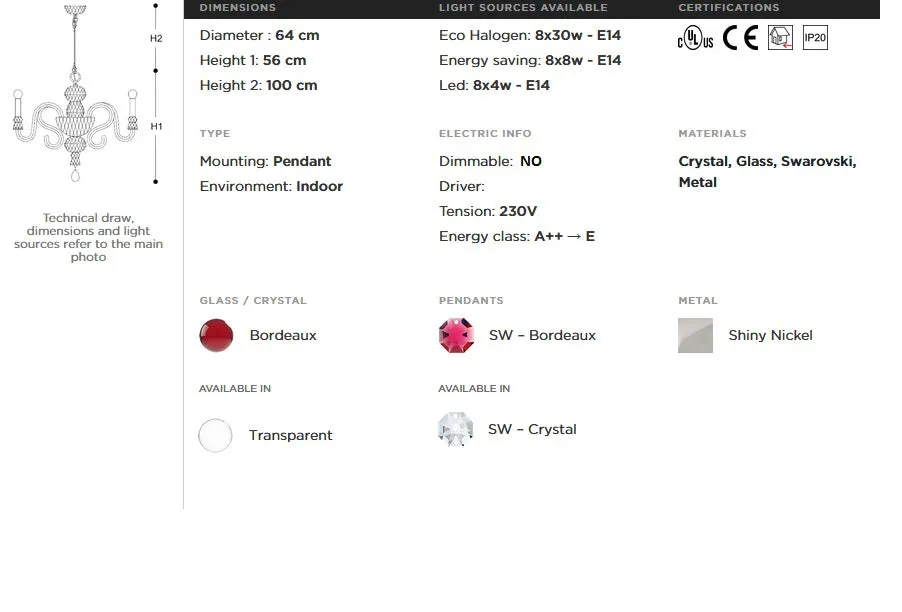This screenshot has height=612, width=902.
Task: Click AVAILABLE IN under Pendants
Action: coord(474,389)
